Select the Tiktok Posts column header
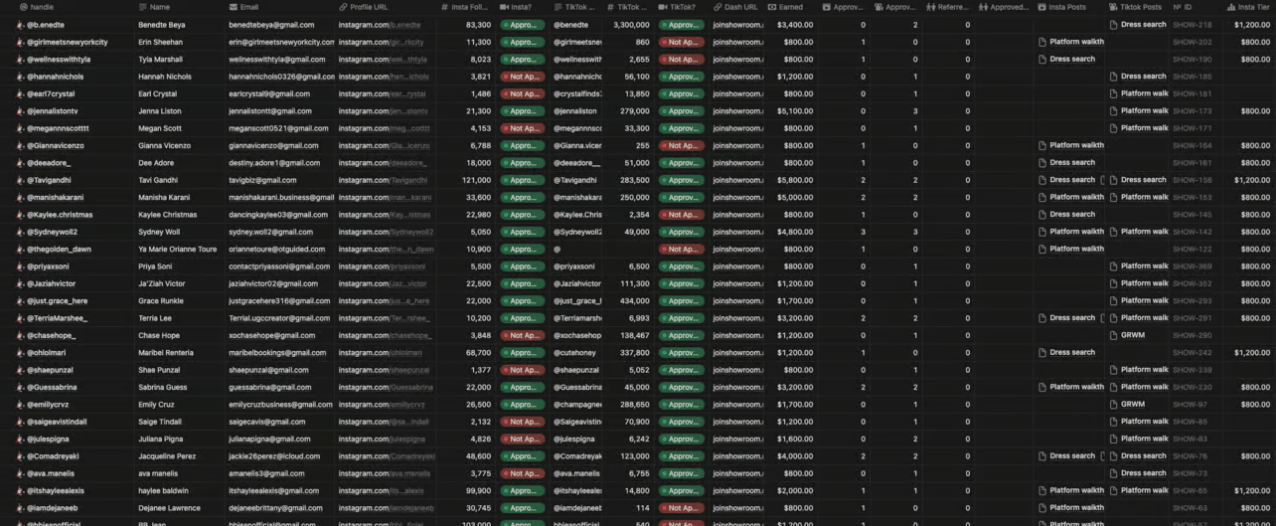This screenshot has width=1276, height=526. coord(1136,7)
